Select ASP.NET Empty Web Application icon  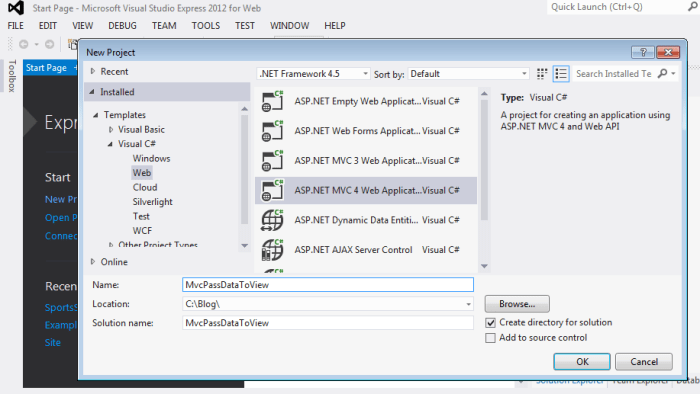pos(272,101)
